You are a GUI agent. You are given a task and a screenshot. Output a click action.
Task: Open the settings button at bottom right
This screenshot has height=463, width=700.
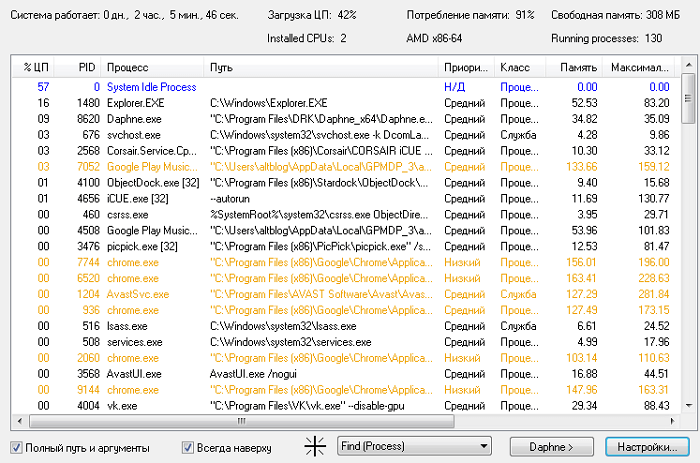click(x=647, y=446)
